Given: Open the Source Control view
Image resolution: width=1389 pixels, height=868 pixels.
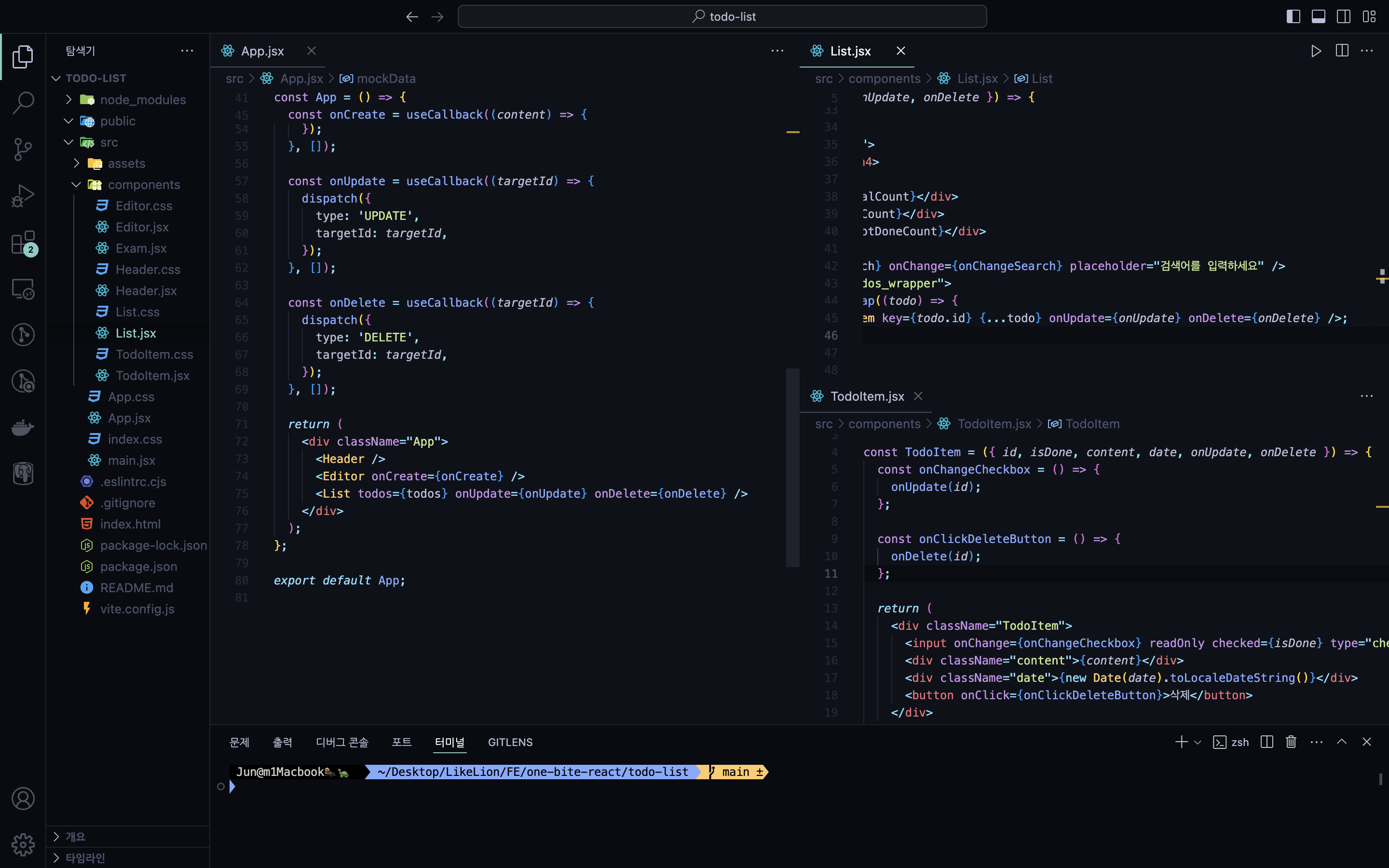Looking at the screenshot, I should click(23, 149).
